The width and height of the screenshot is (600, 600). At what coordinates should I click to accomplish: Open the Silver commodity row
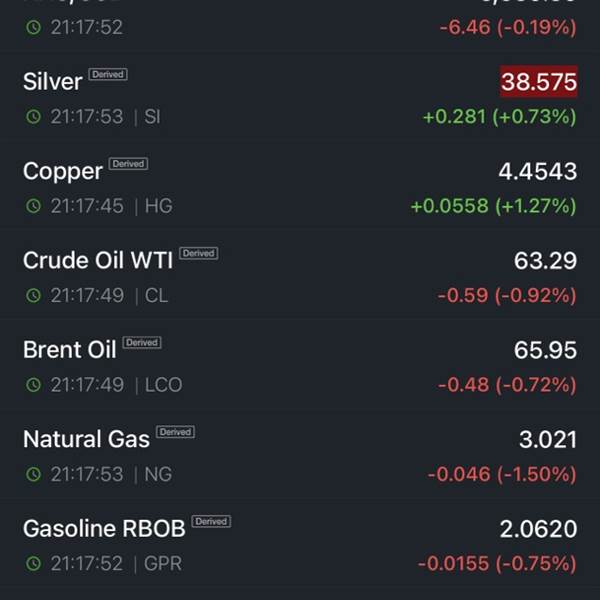(300, 98)
